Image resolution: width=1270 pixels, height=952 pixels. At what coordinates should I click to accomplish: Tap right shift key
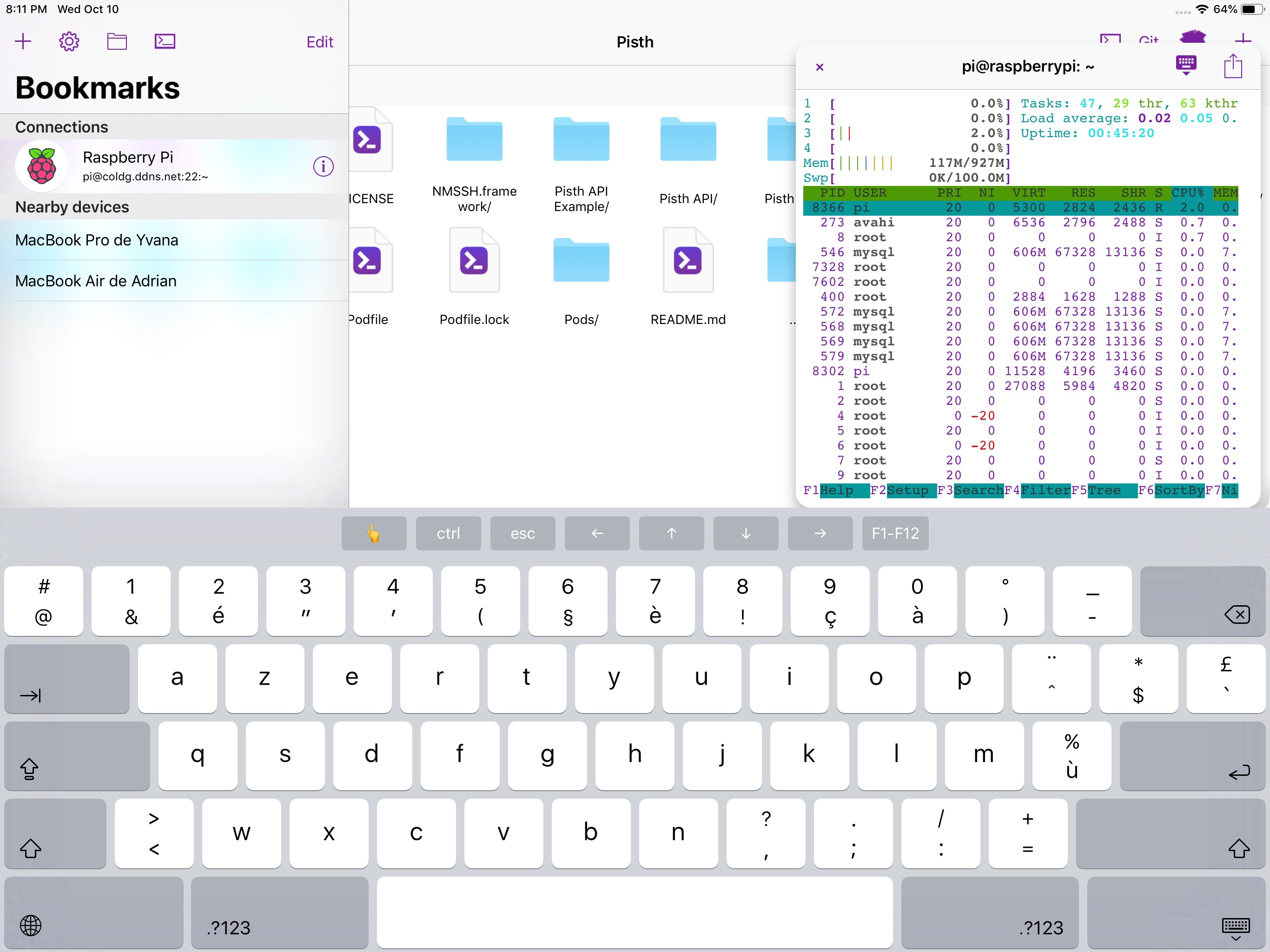pyautogui.click(x=1171, y=834)
